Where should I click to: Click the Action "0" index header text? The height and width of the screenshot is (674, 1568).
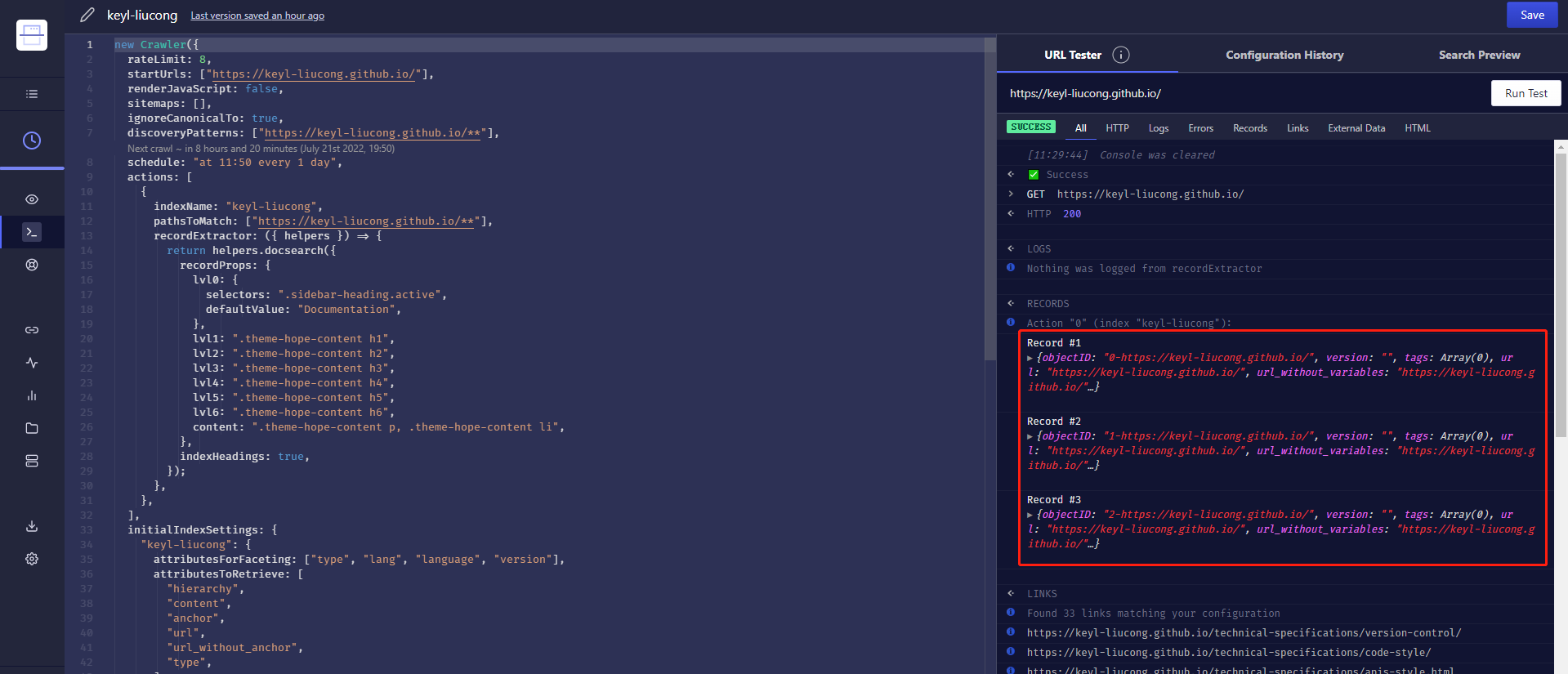(1128, 324)
